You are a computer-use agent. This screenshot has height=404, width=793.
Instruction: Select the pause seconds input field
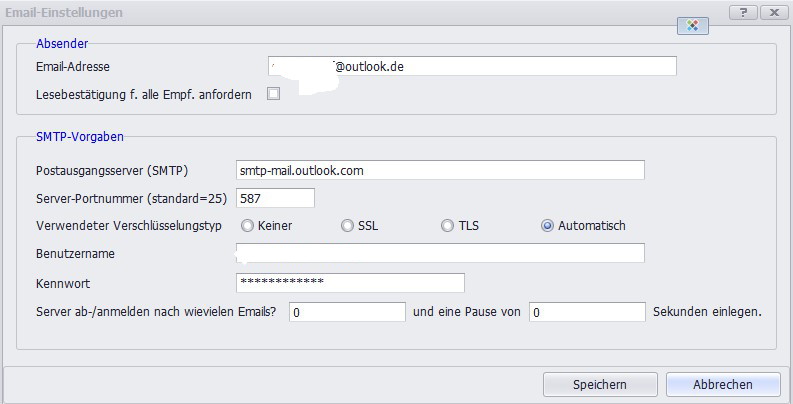tap(587, 312)
